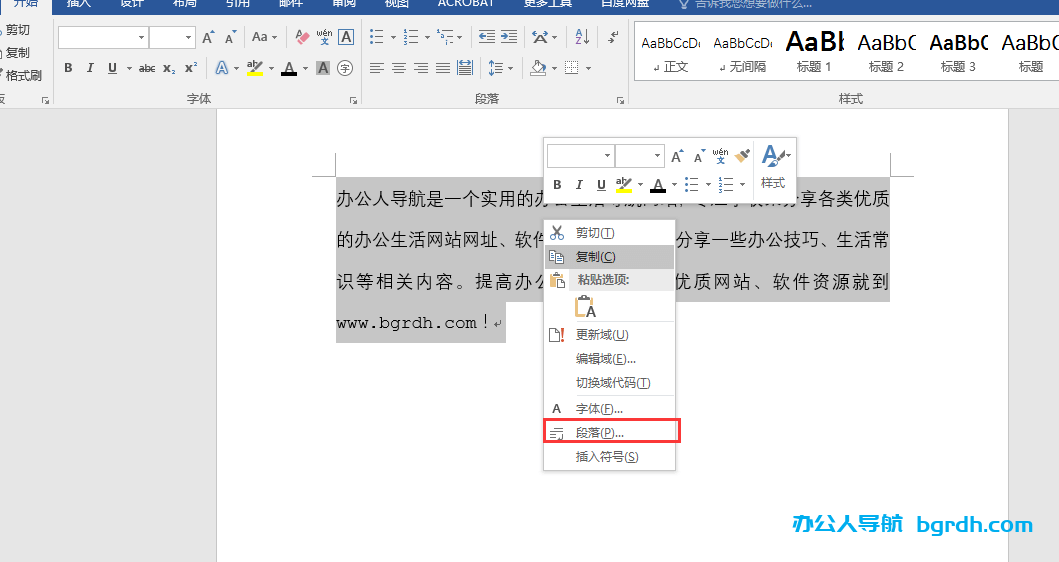Apply the 正文 style

pyautogui.click(x=671, y=52)
